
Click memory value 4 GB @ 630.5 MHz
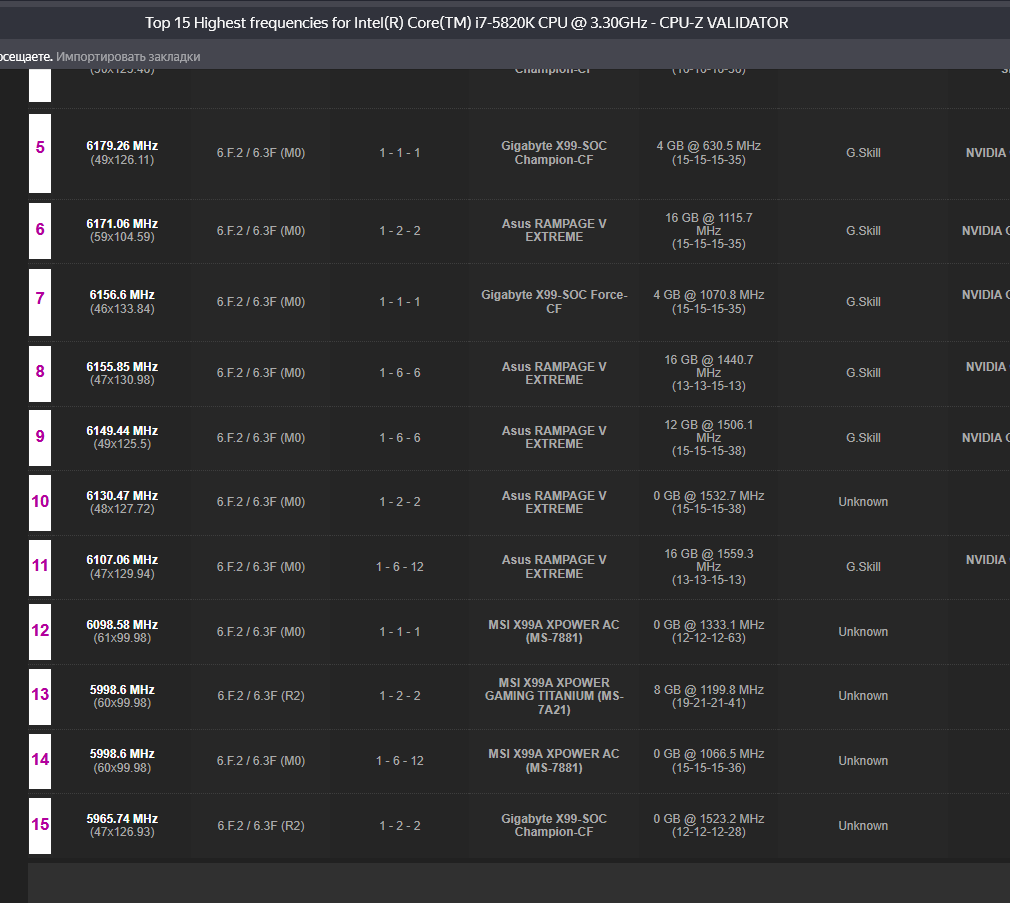click(x=709, y=146)
